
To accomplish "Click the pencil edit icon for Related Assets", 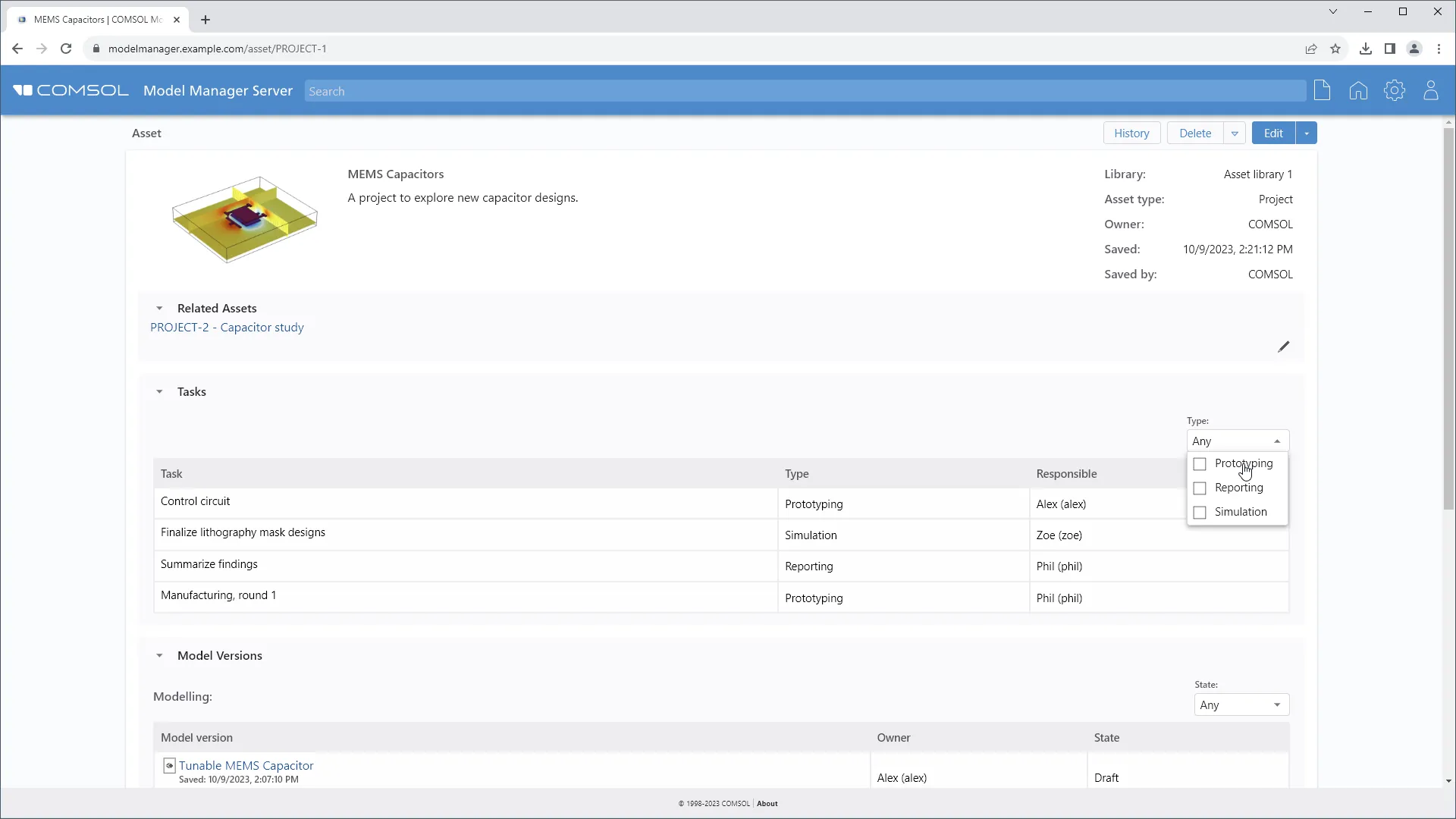I will click(x=1283, y=347).
